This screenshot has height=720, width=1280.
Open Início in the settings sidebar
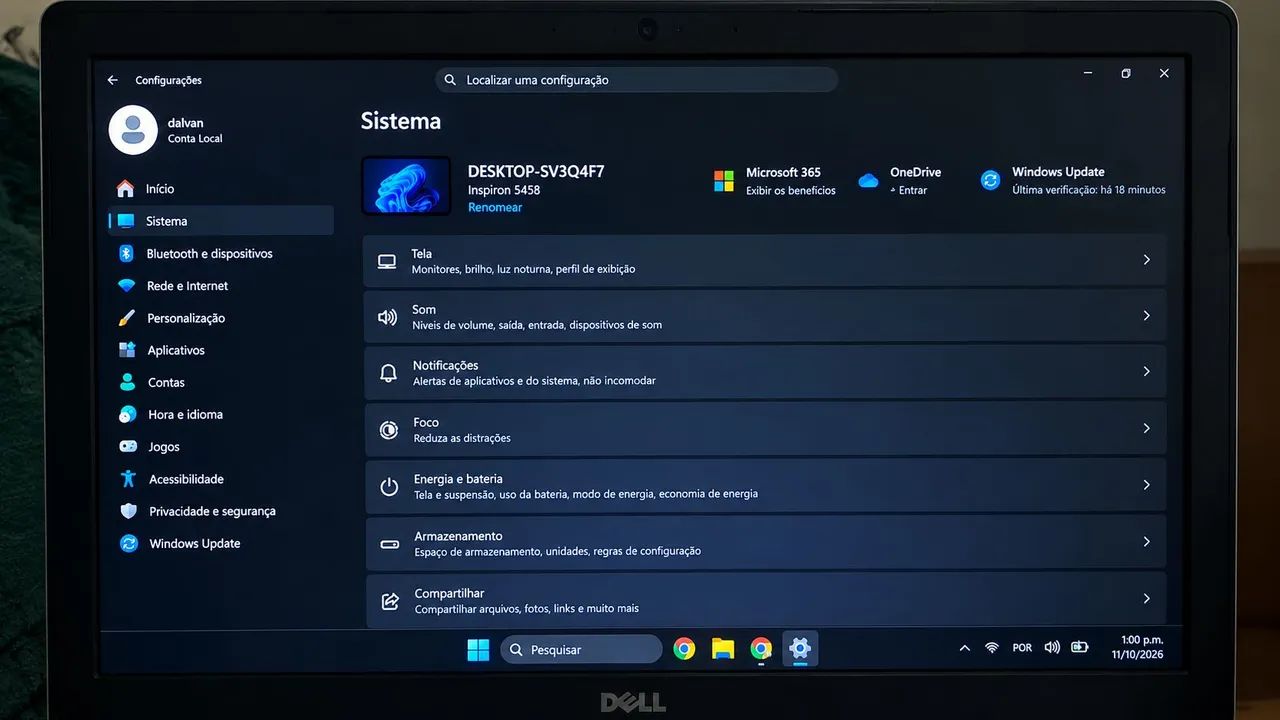pyautogui.click(x=222, y=189)
